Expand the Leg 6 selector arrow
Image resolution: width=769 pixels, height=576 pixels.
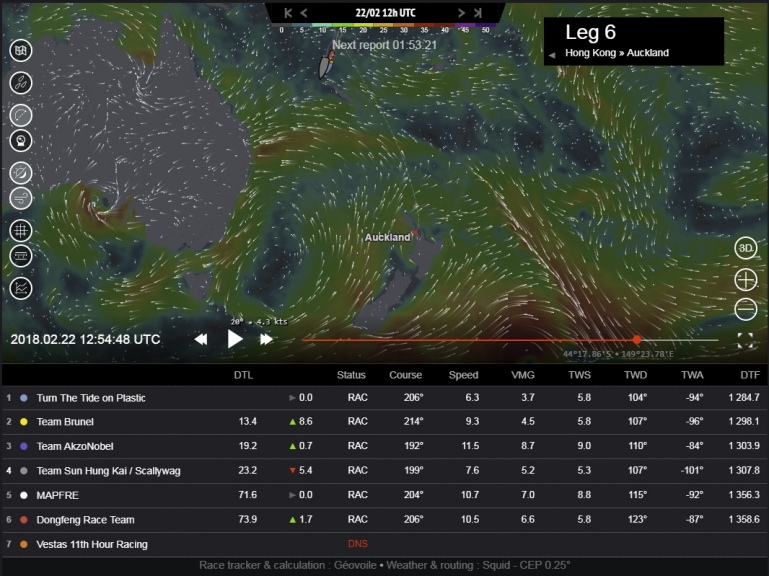click(552, 55)
